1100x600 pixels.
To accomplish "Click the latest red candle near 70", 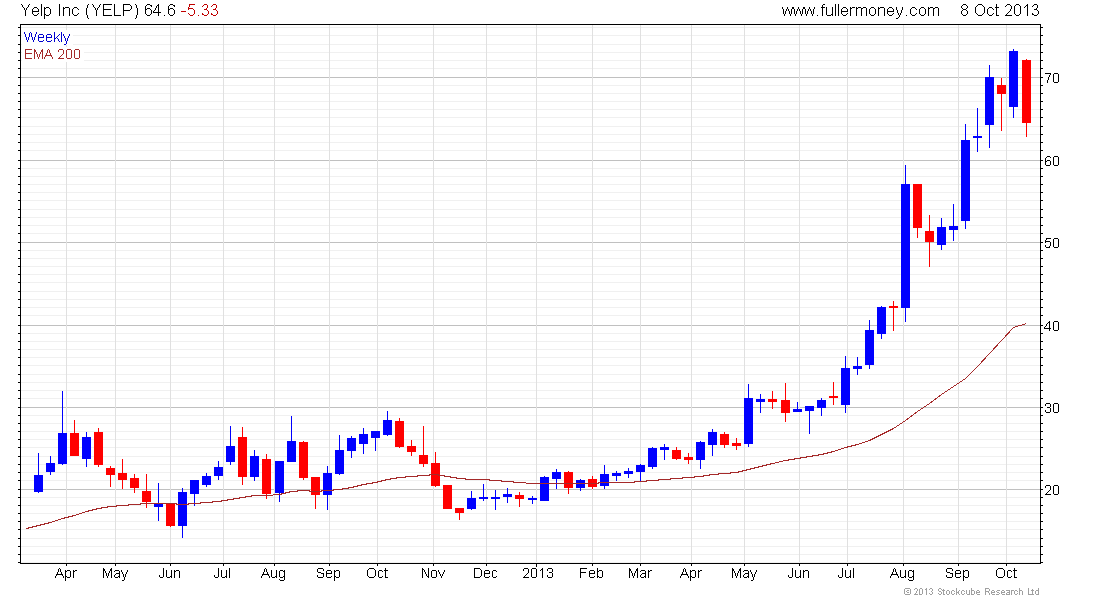I will point(1026,91).
